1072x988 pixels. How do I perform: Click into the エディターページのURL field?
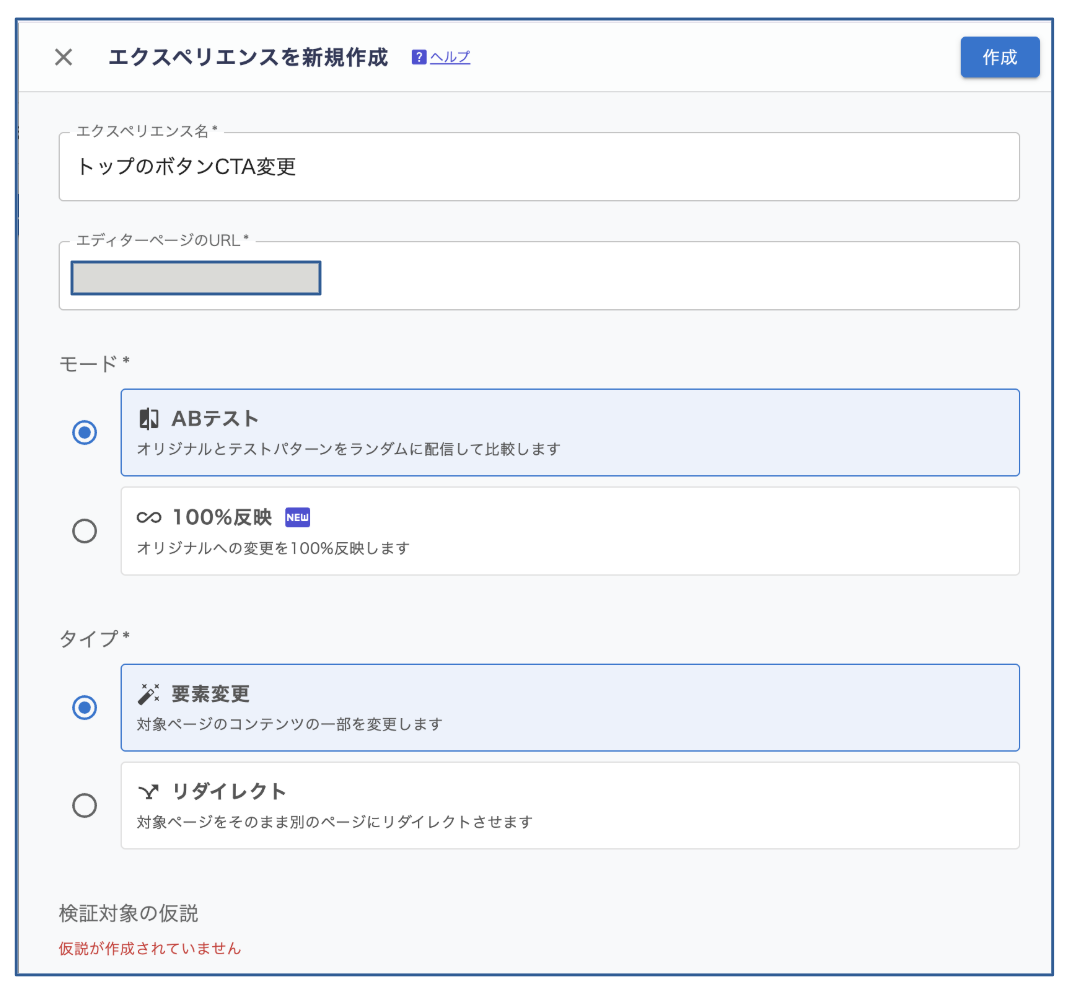coord(660,278)
